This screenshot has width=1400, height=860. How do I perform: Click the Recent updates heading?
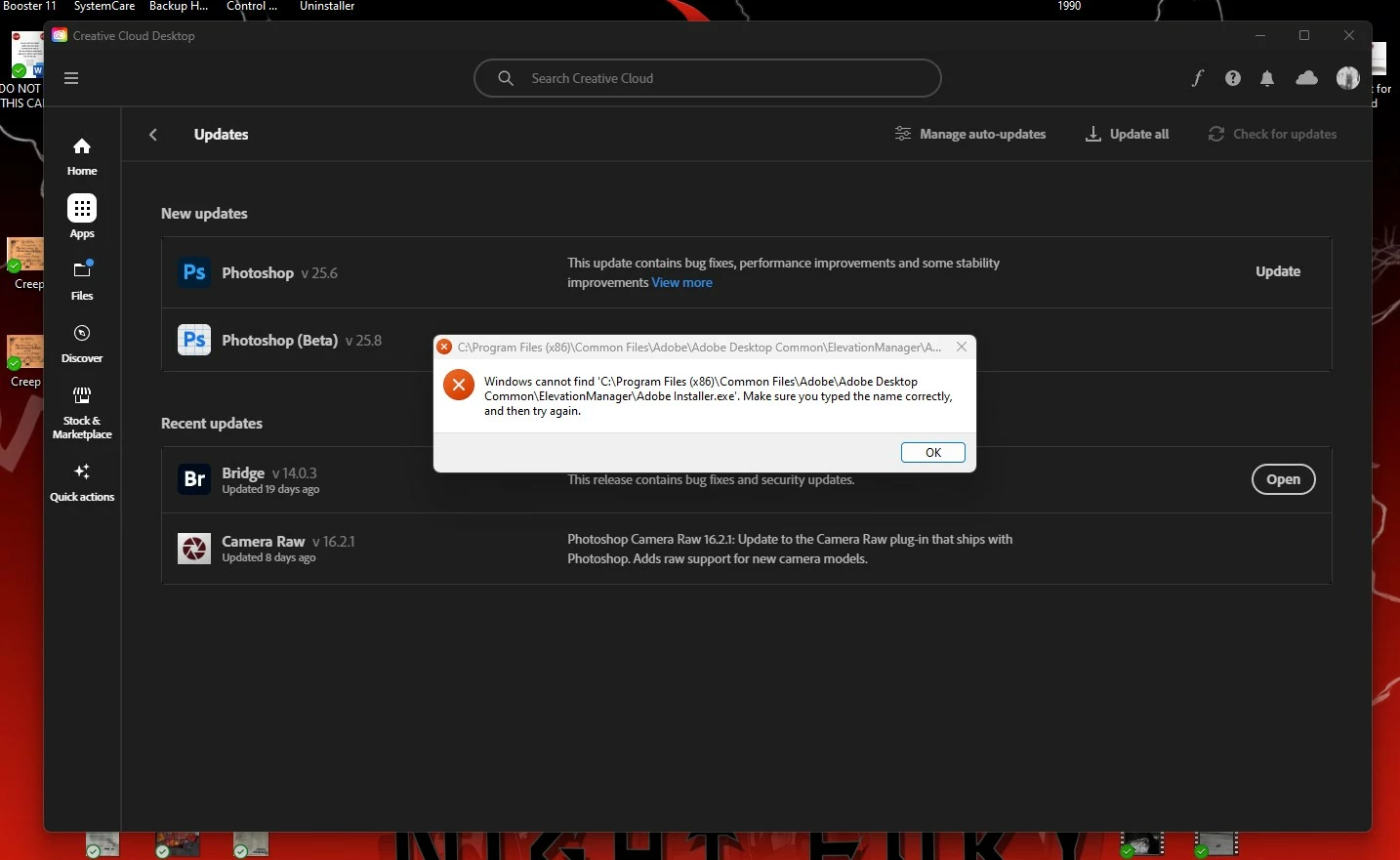212,424
